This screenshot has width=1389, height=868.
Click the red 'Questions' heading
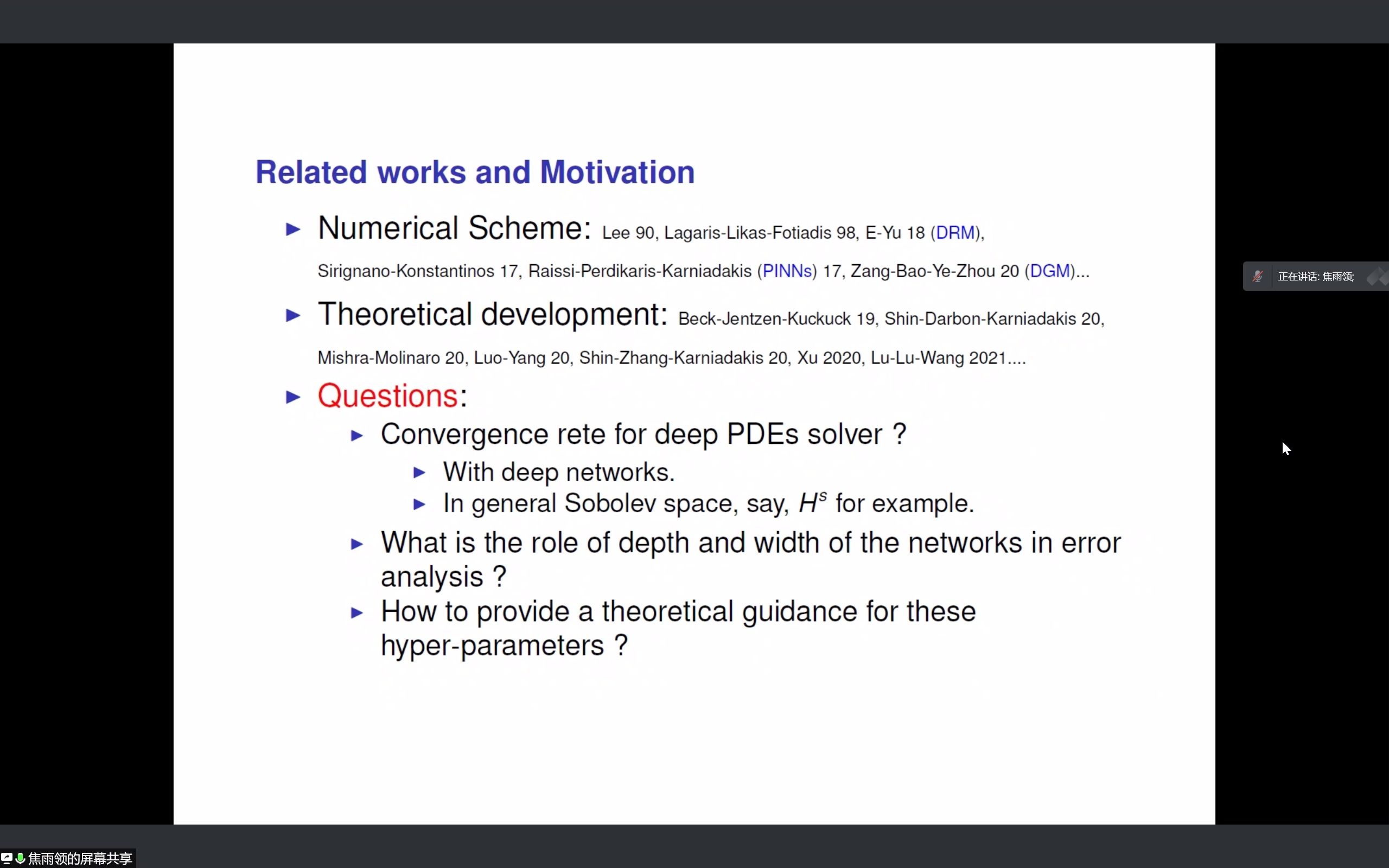387,396
